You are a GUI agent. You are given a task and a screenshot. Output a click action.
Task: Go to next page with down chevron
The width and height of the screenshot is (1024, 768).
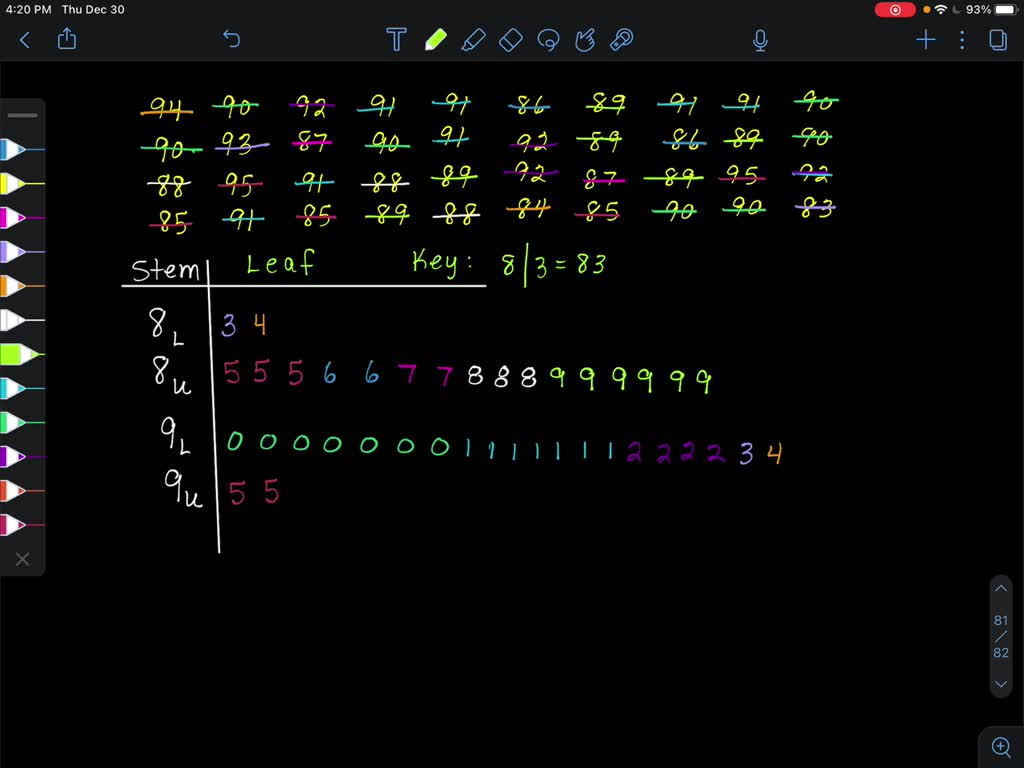1001,685
